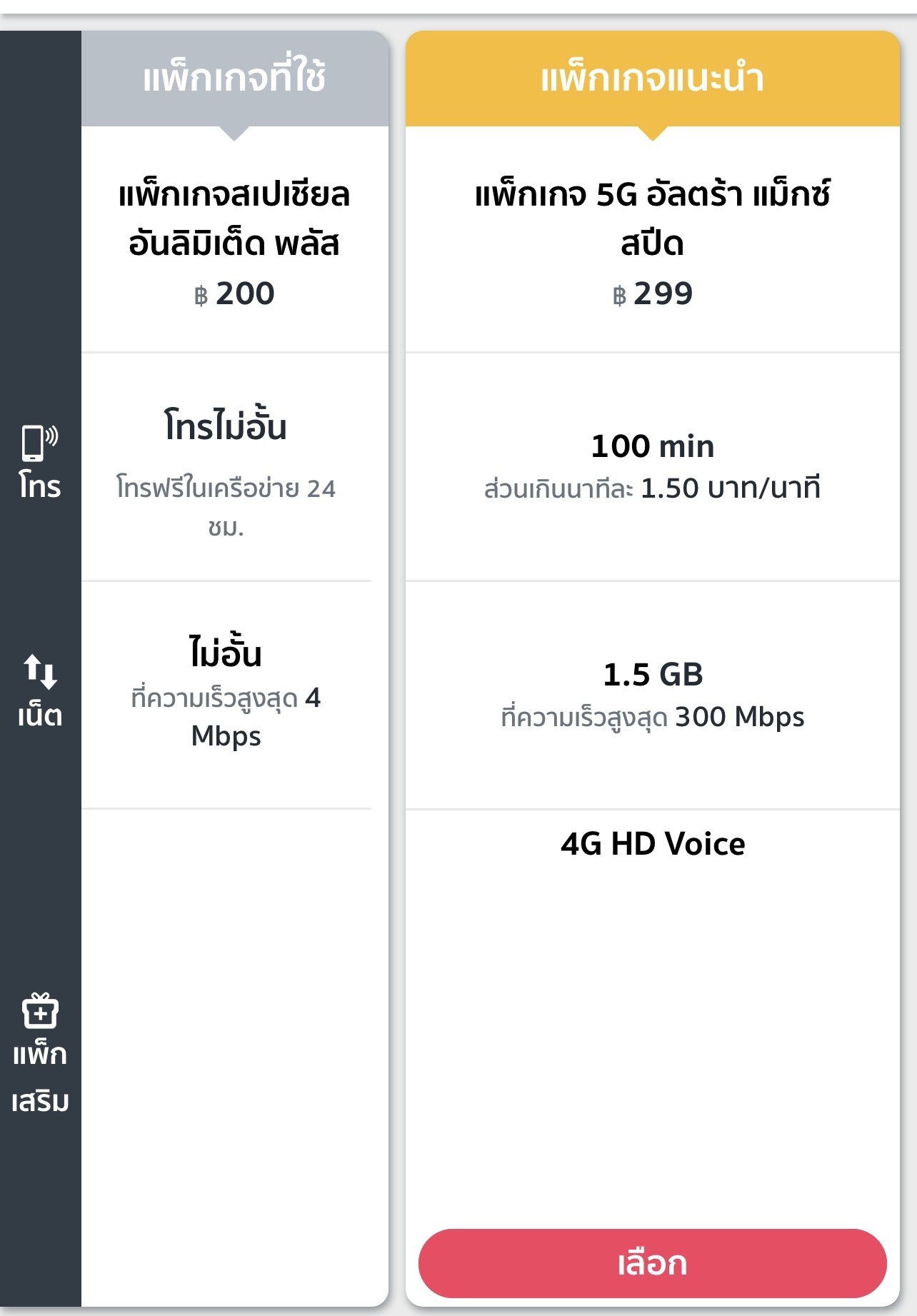
Task: Click the 4G HD Voice add-on text
Action: click(652, 844)
